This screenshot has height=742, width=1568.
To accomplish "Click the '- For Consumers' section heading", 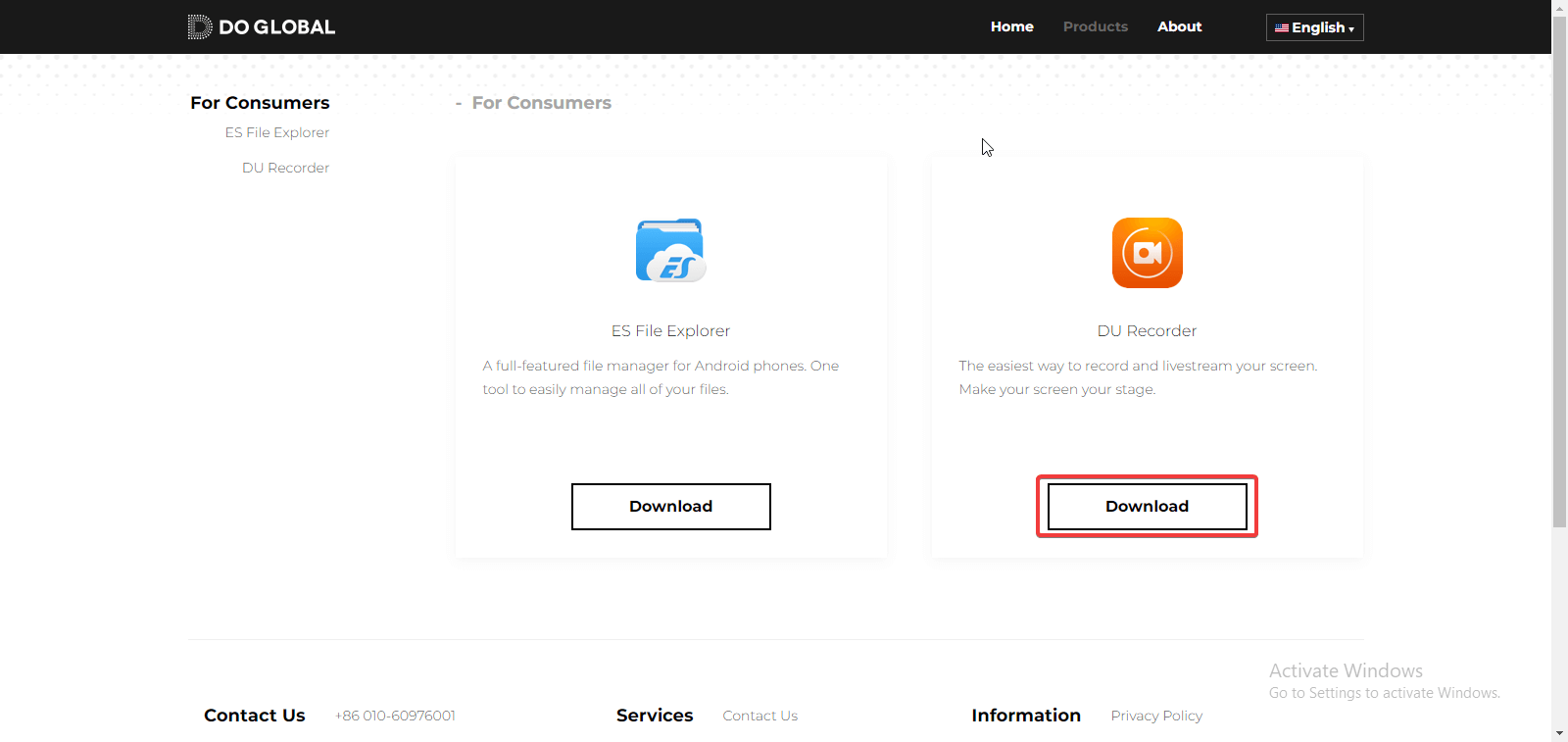I will (533, 103).
